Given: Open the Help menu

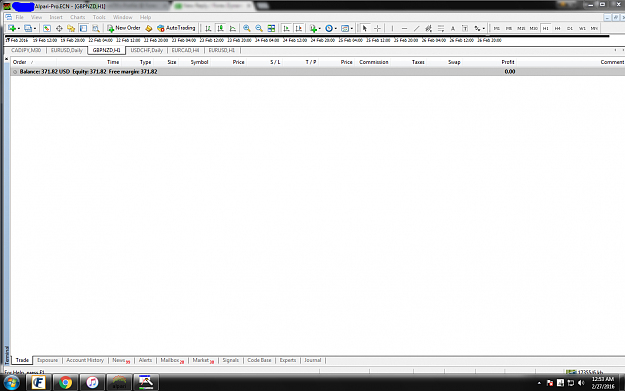Looking at the screenshot, I should tap(145, 17).
